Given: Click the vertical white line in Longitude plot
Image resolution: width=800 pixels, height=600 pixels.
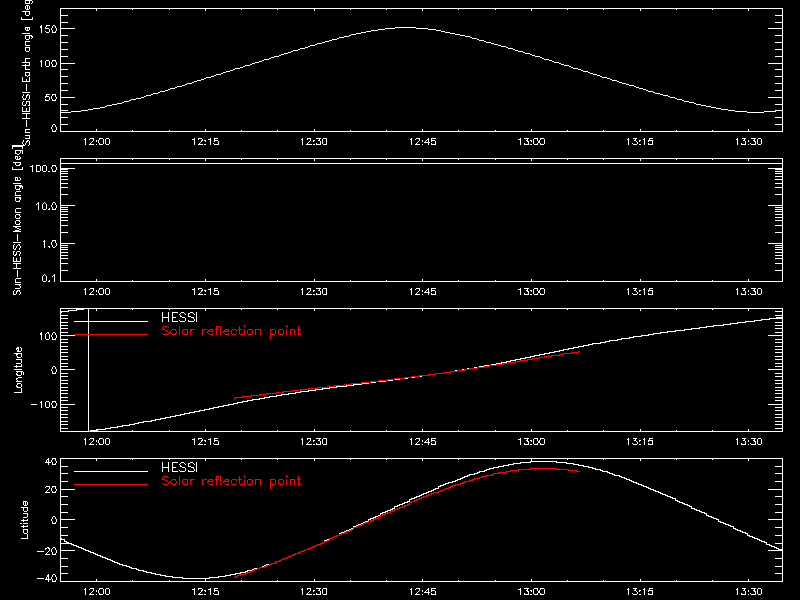Looking at the screenshot, I should click(88, 370).
